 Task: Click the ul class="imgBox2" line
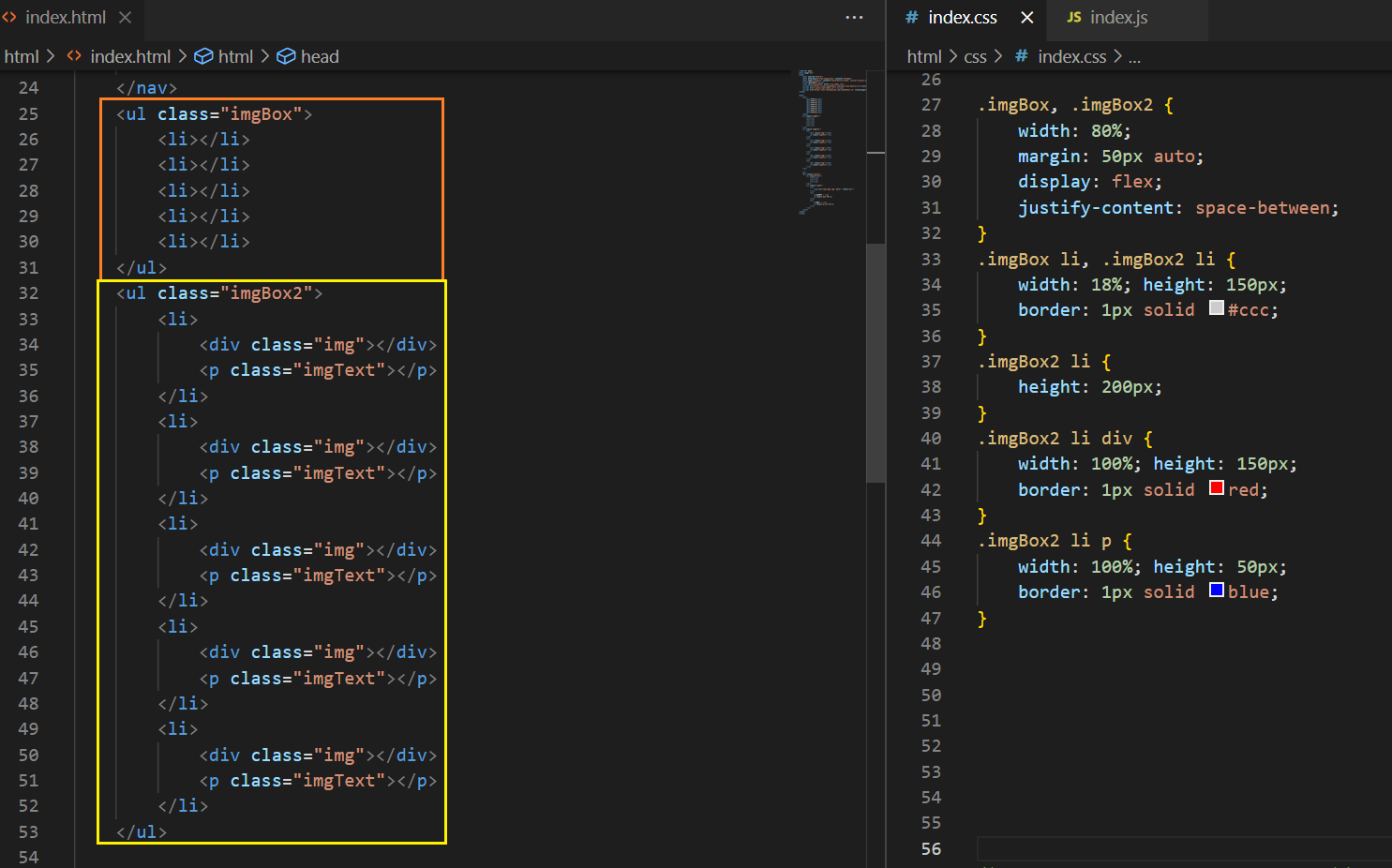pos(219,293)
